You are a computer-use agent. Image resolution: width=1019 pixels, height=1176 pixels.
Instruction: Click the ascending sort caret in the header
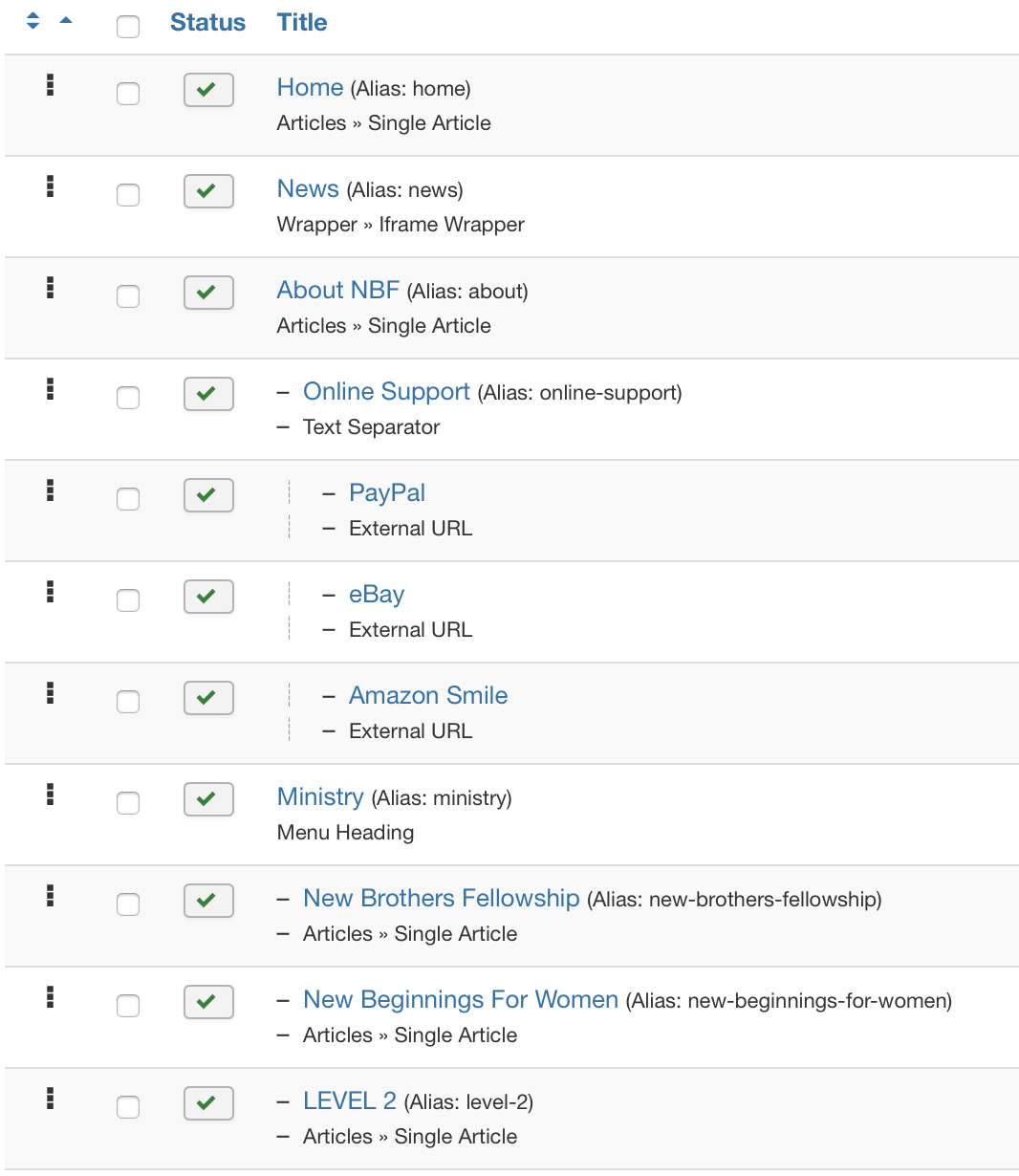[x=66, y=20]
